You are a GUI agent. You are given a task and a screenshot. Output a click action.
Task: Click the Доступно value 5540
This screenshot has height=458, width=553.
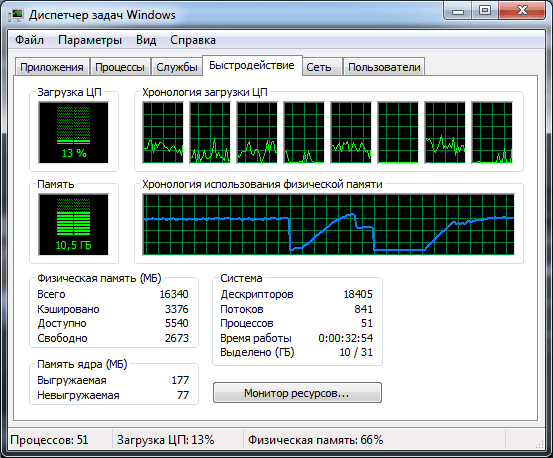tap(177, 323)
